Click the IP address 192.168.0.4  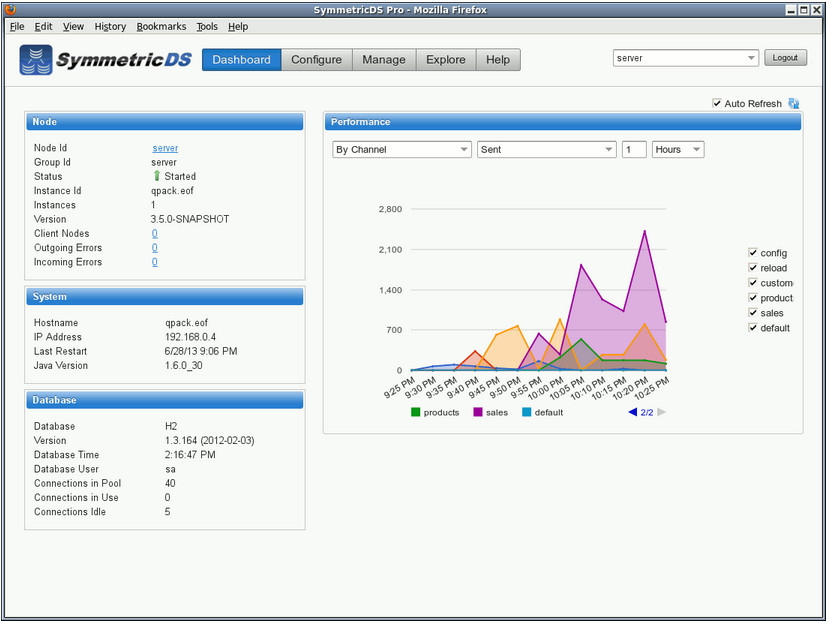tap(190, 337)
